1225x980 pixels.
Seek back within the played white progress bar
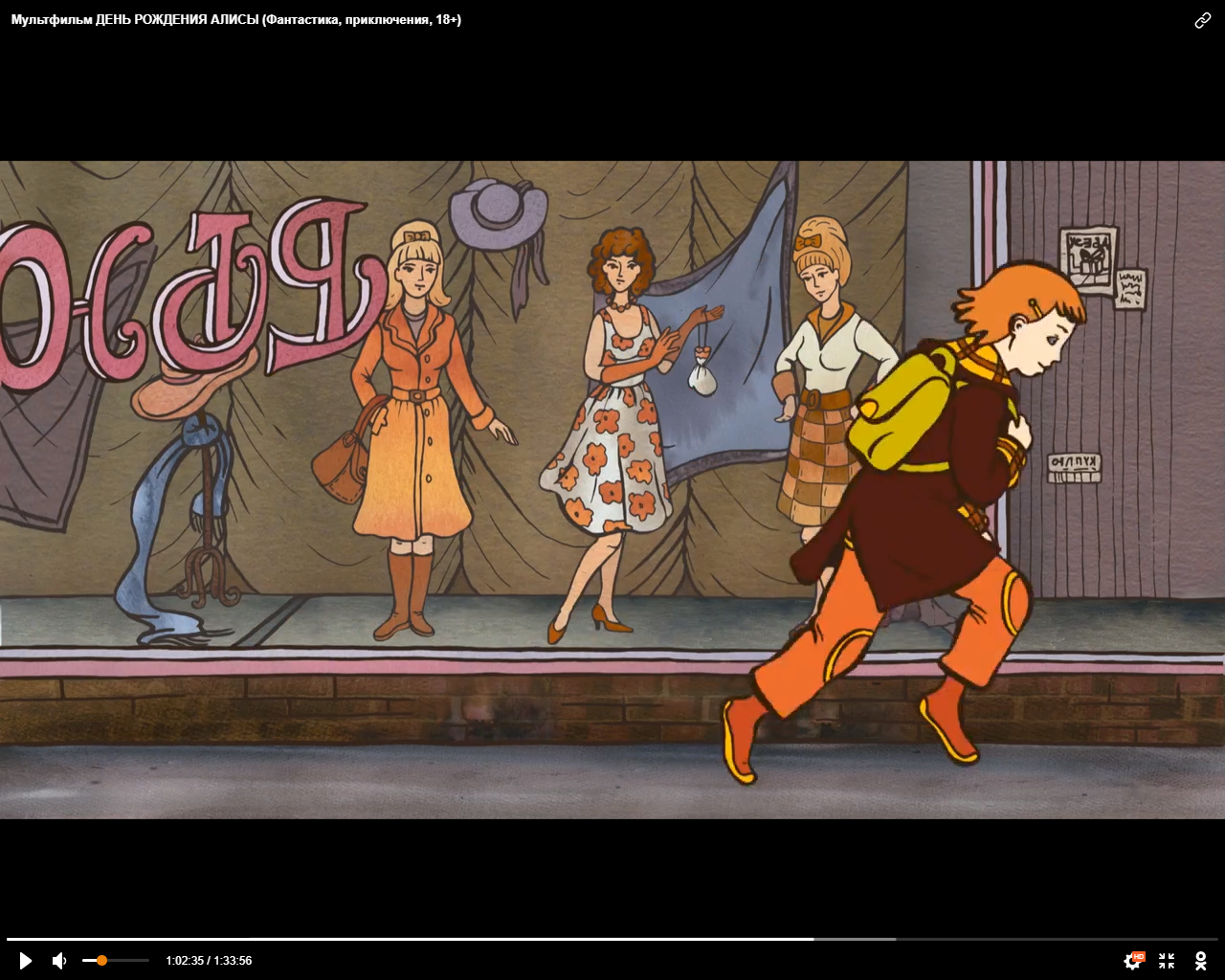coord(383,939)
